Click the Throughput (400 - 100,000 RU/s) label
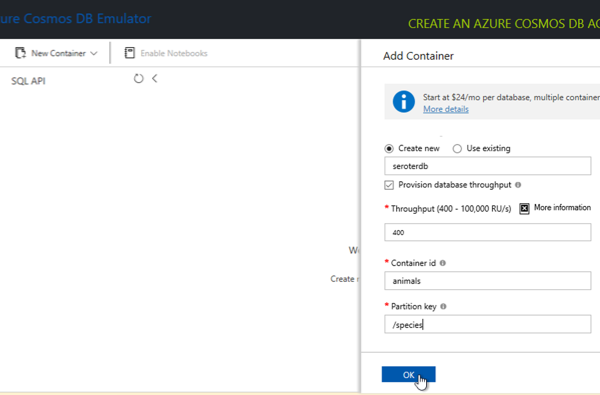This screenshot has height=395, width=600. [451, 209]
